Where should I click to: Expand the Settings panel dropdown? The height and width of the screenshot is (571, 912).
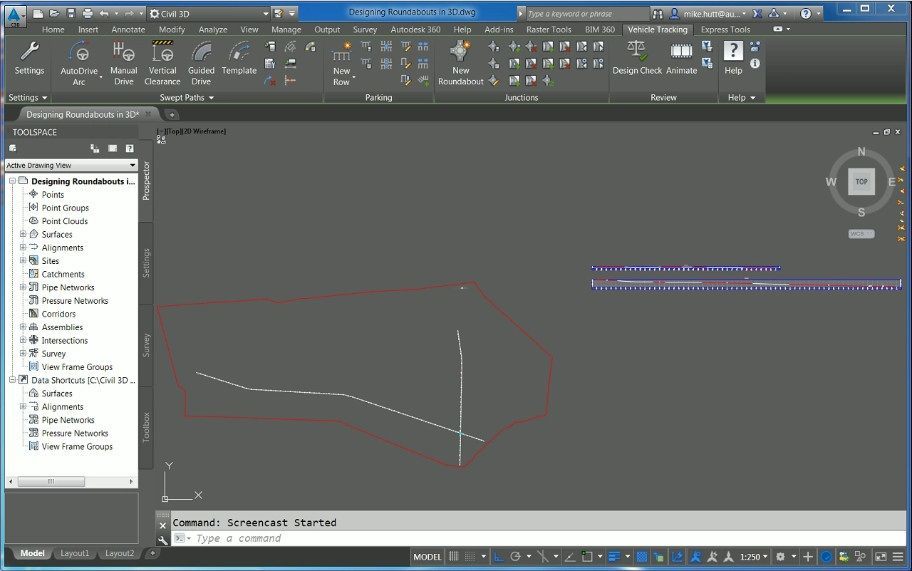[28, 98]
